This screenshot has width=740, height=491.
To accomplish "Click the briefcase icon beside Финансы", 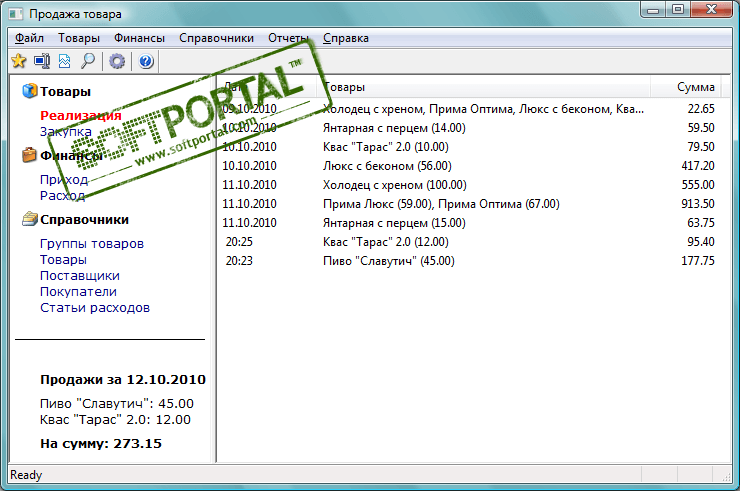I will [x=29, y=155].
